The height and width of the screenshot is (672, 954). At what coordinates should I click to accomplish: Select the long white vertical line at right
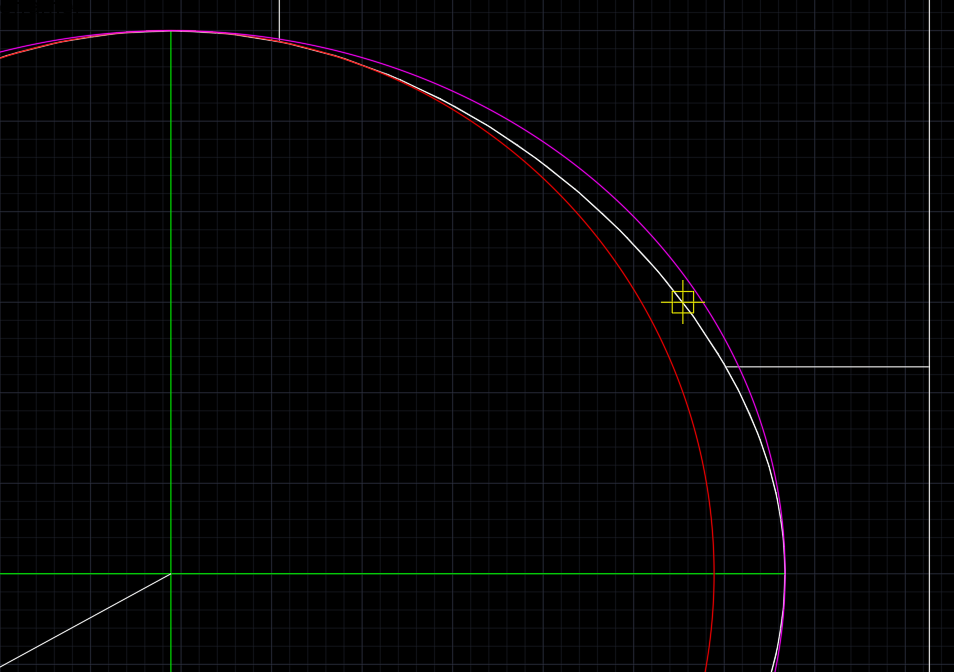pyautogui.click(x=930, y=336)
